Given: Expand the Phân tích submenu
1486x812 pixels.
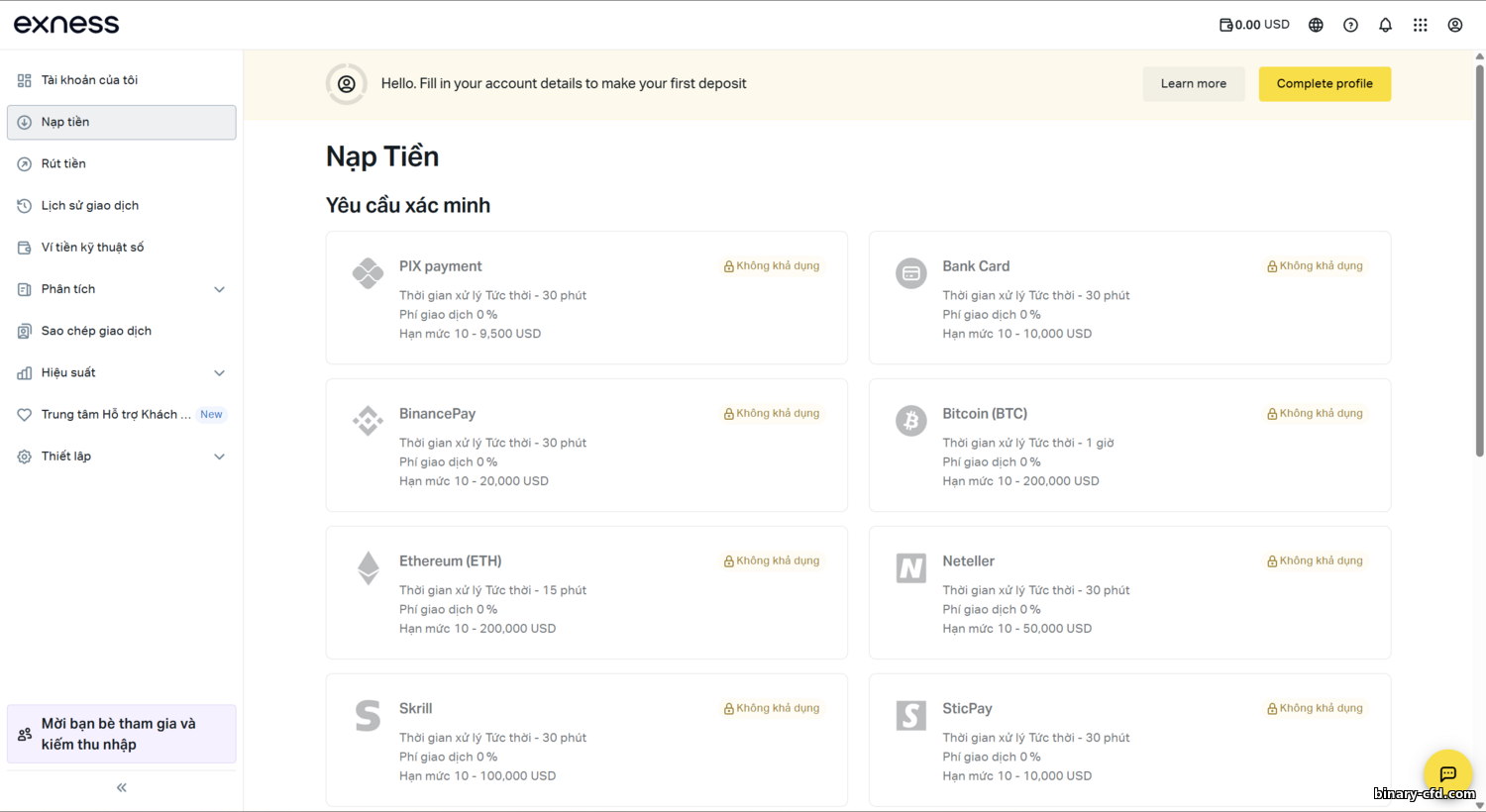Looking at the screenshot, I should click(219, 289).
